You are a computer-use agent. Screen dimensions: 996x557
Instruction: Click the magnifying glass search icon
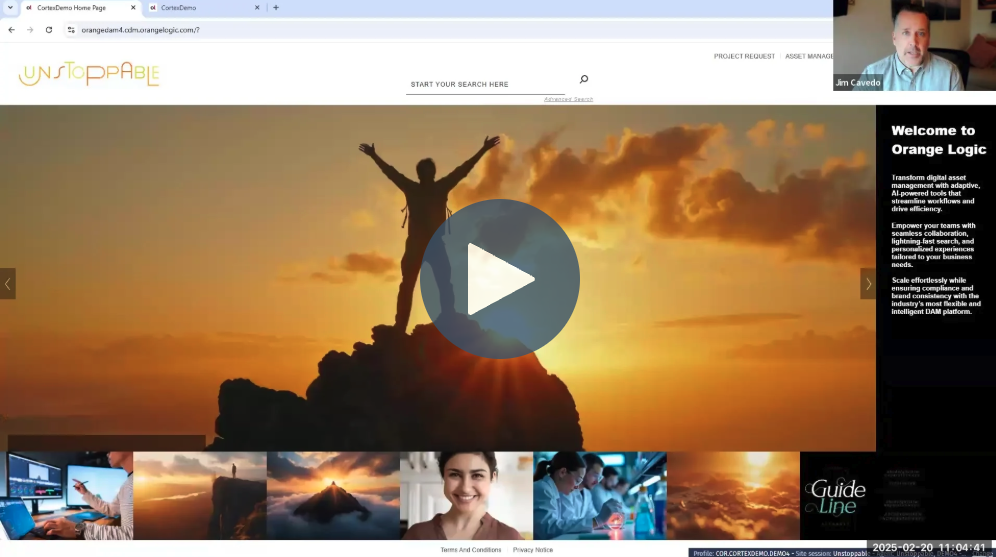tap(584, 80)
